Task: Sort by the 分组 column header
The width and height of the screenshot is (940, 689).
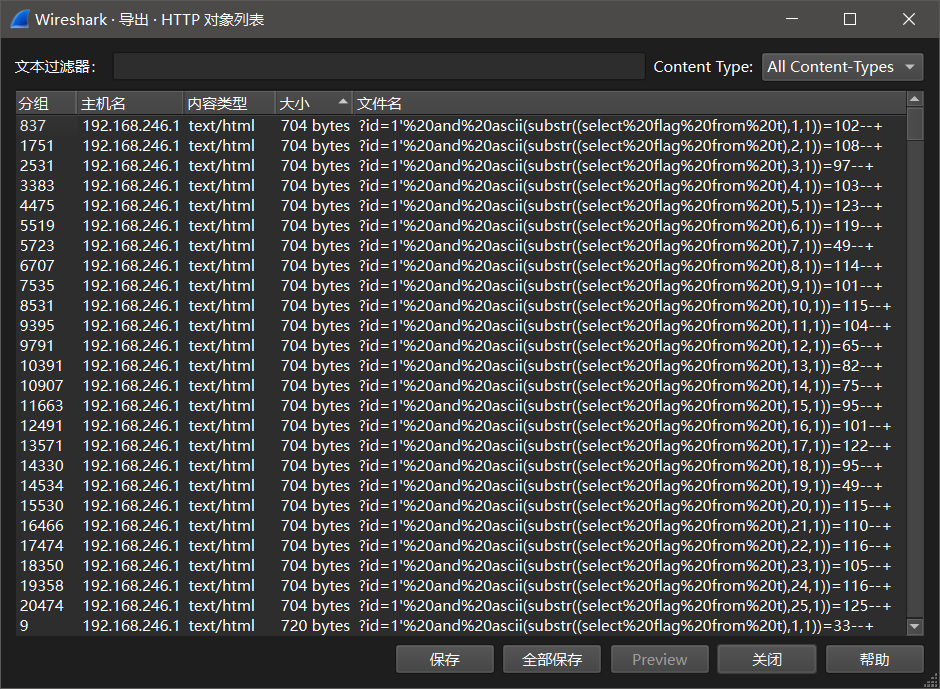Action: pos(46,104)
